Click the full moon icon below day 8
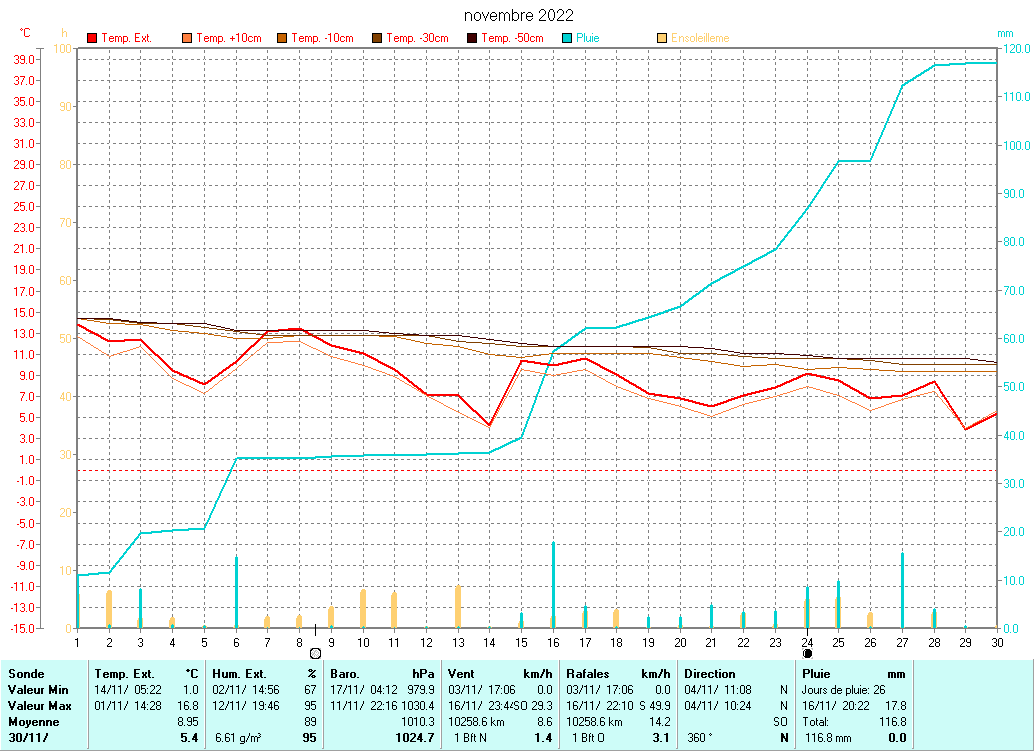The width and height of the screenshot is (1034, 751). (315, 652)
